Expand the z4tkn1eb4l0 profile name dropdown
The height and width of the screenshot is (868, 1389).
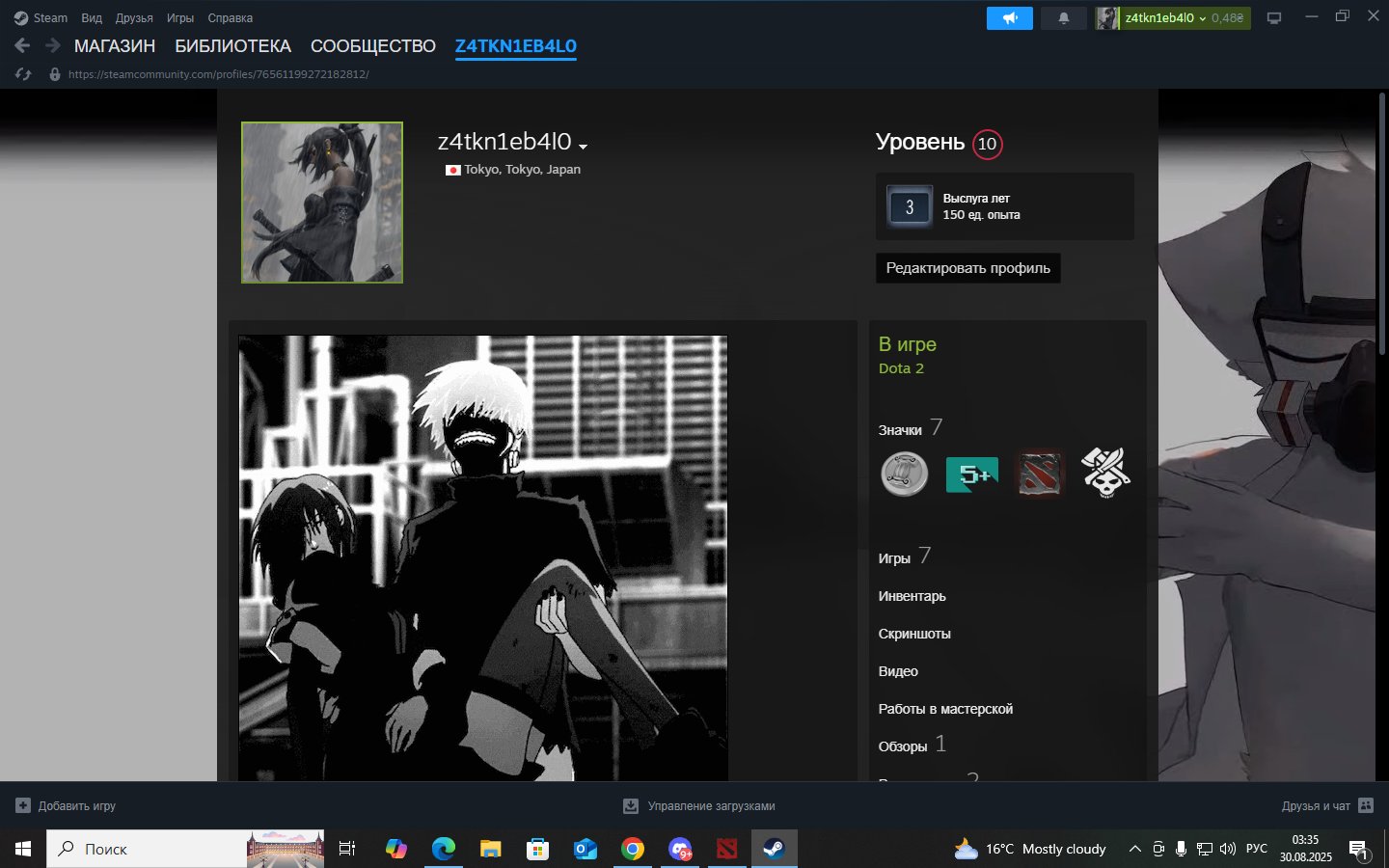(x=583, y=146)
